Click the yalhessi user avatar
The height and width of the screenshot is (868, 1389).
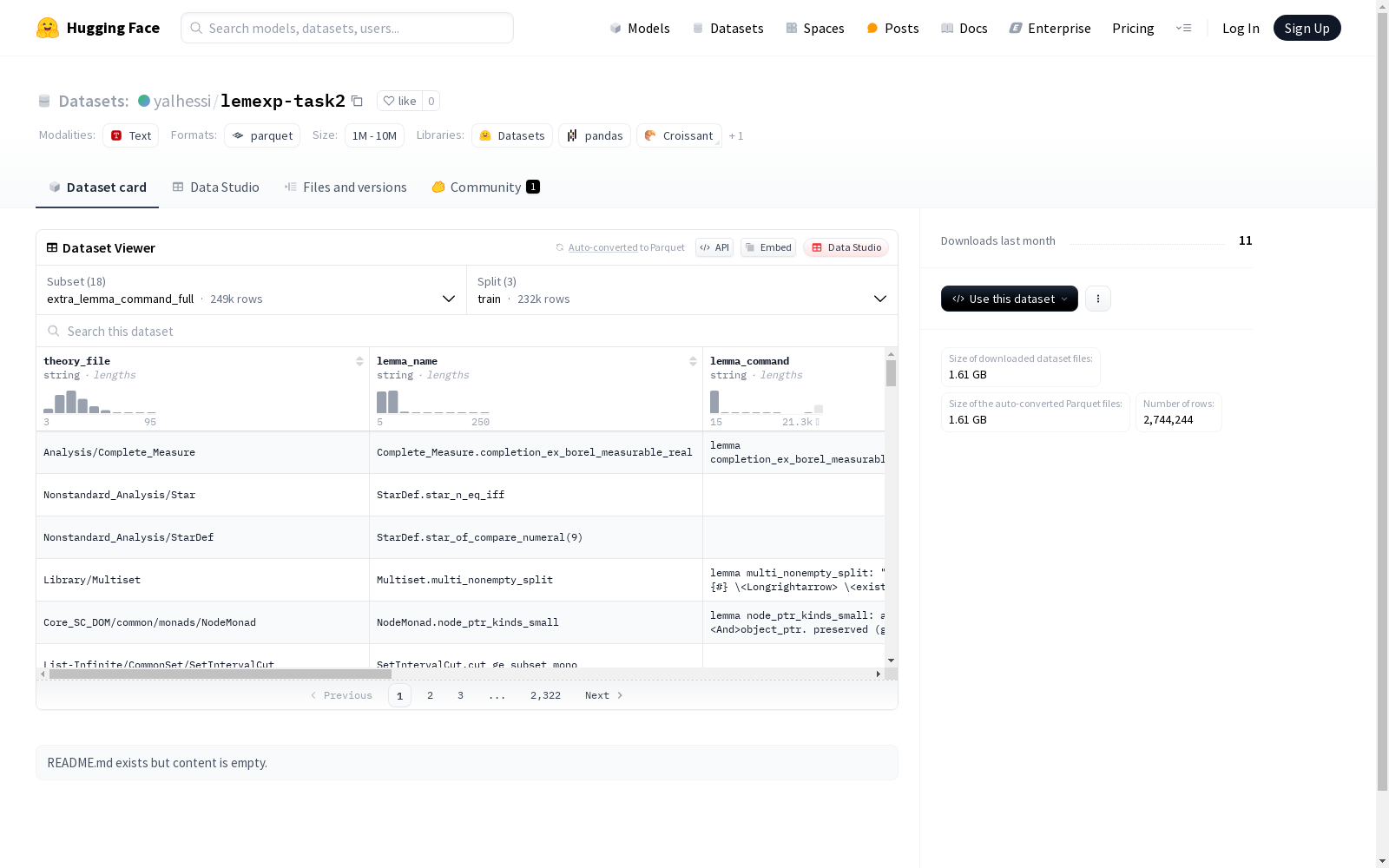tap(144, 101)
